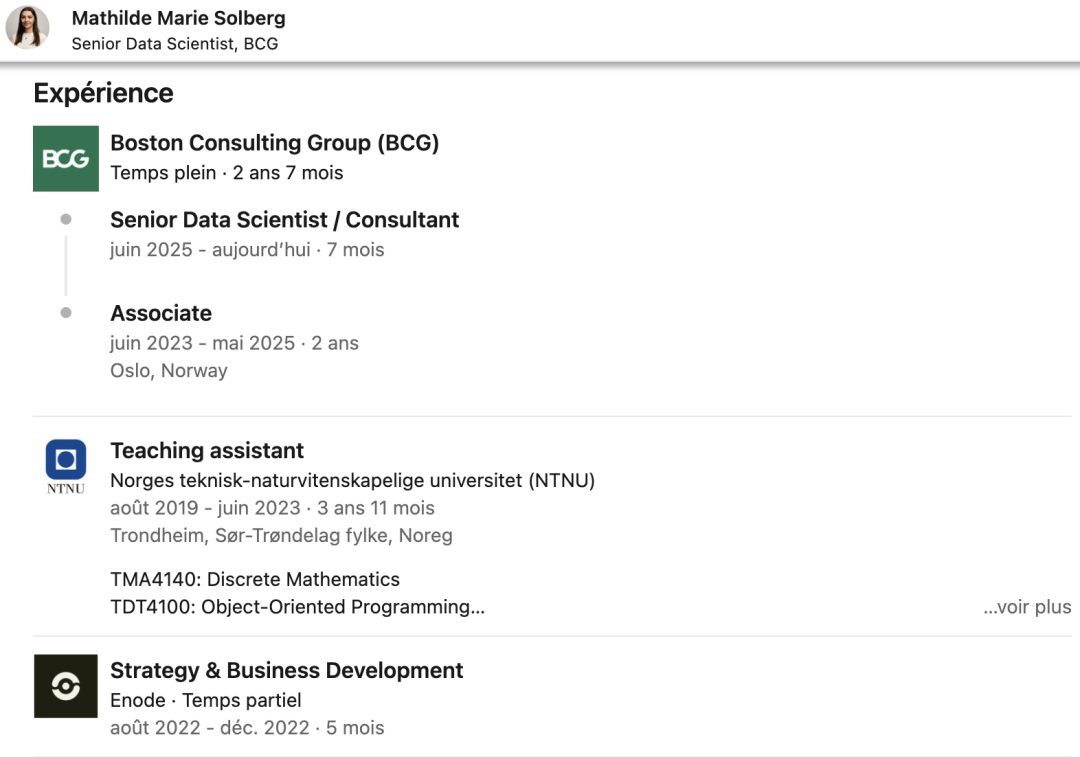Open the Teaching assistant position title
Image resolution: width=1080 pixels, height=757 pixels.
click(x=207, y=450)
